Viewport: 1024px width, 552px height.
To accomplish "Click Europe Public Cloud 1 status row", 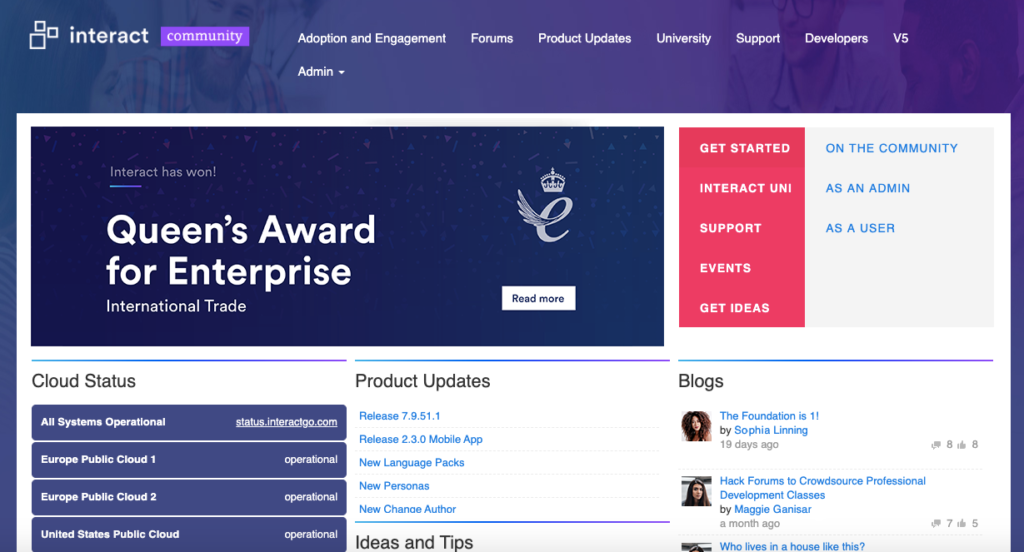I will tap(189, 459).
